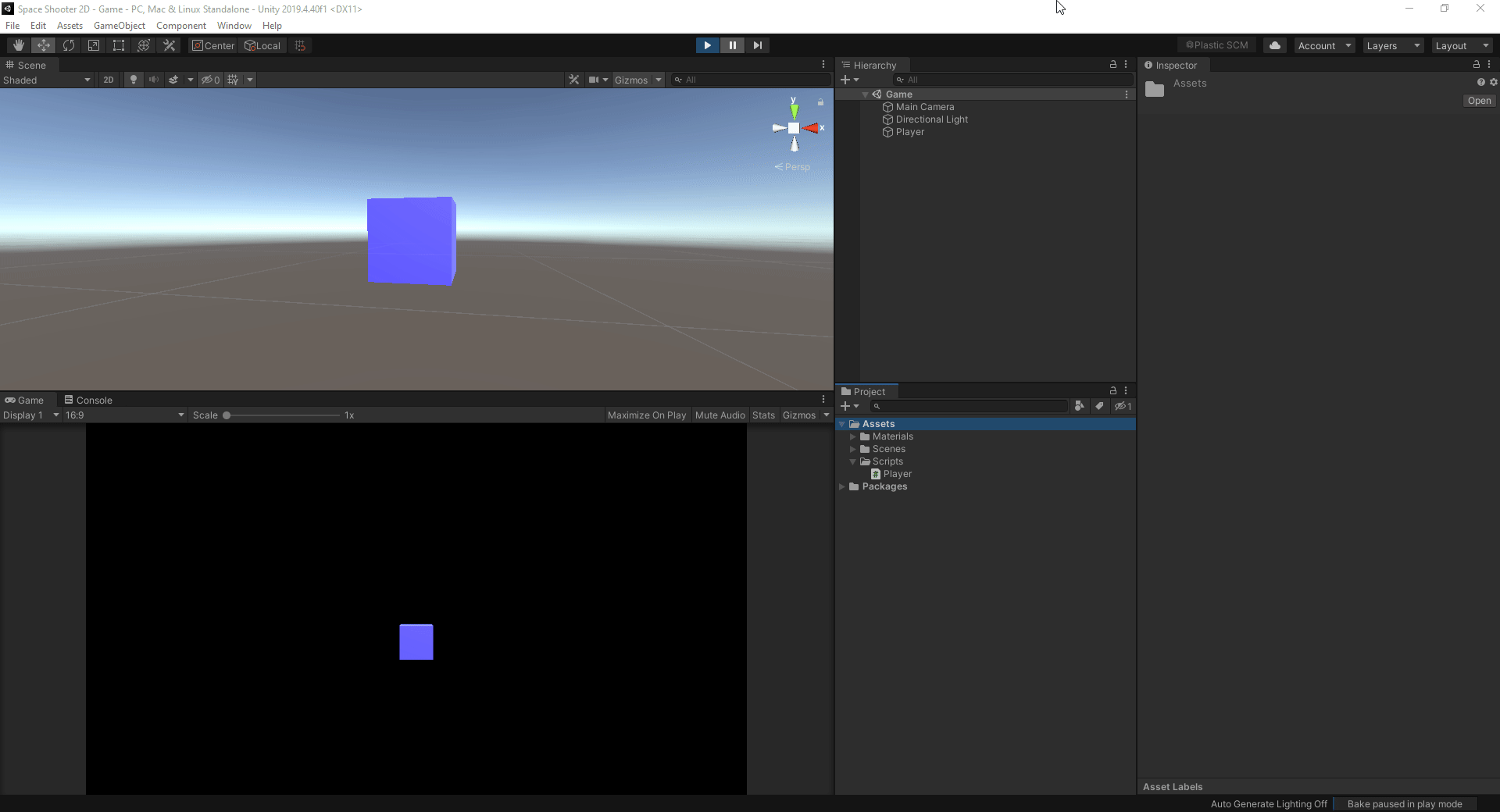Open the Hierarchy create (+) menu

pos(849,79)
